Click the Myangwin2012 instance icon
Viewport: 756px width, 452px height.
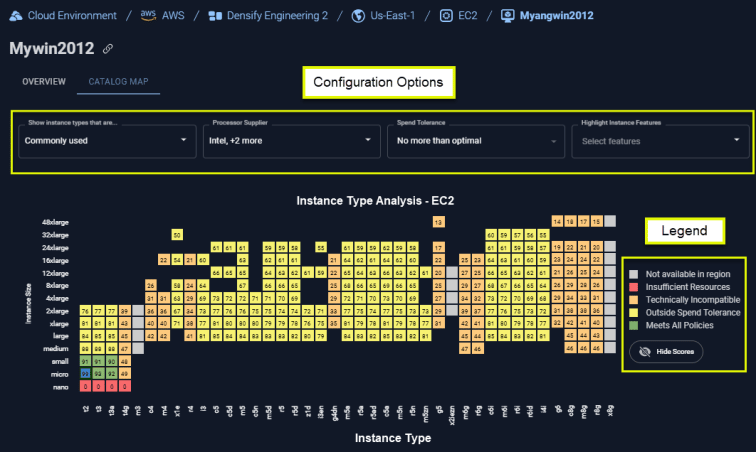508,16
